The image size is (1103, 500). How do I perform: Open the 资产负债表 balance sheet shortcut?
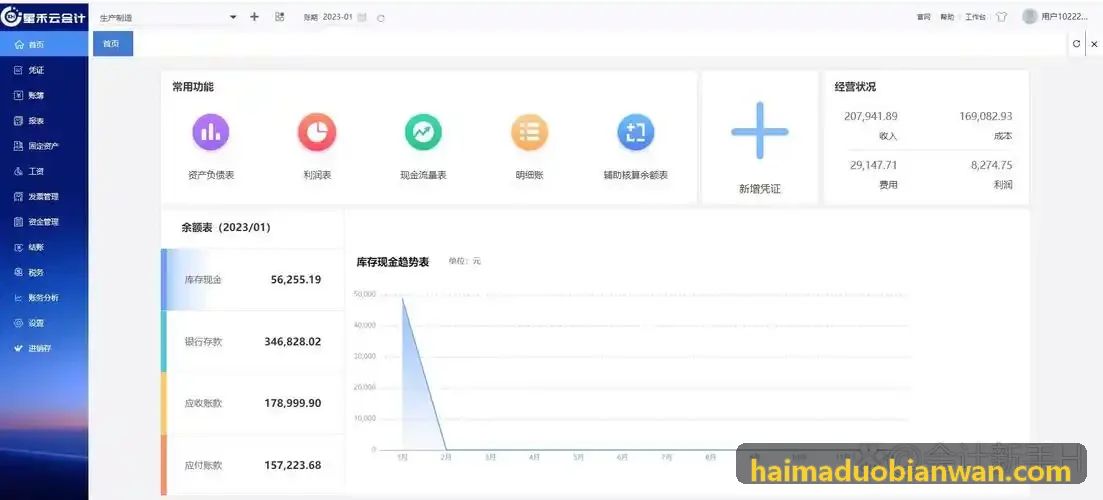click(x=211, y=148)
